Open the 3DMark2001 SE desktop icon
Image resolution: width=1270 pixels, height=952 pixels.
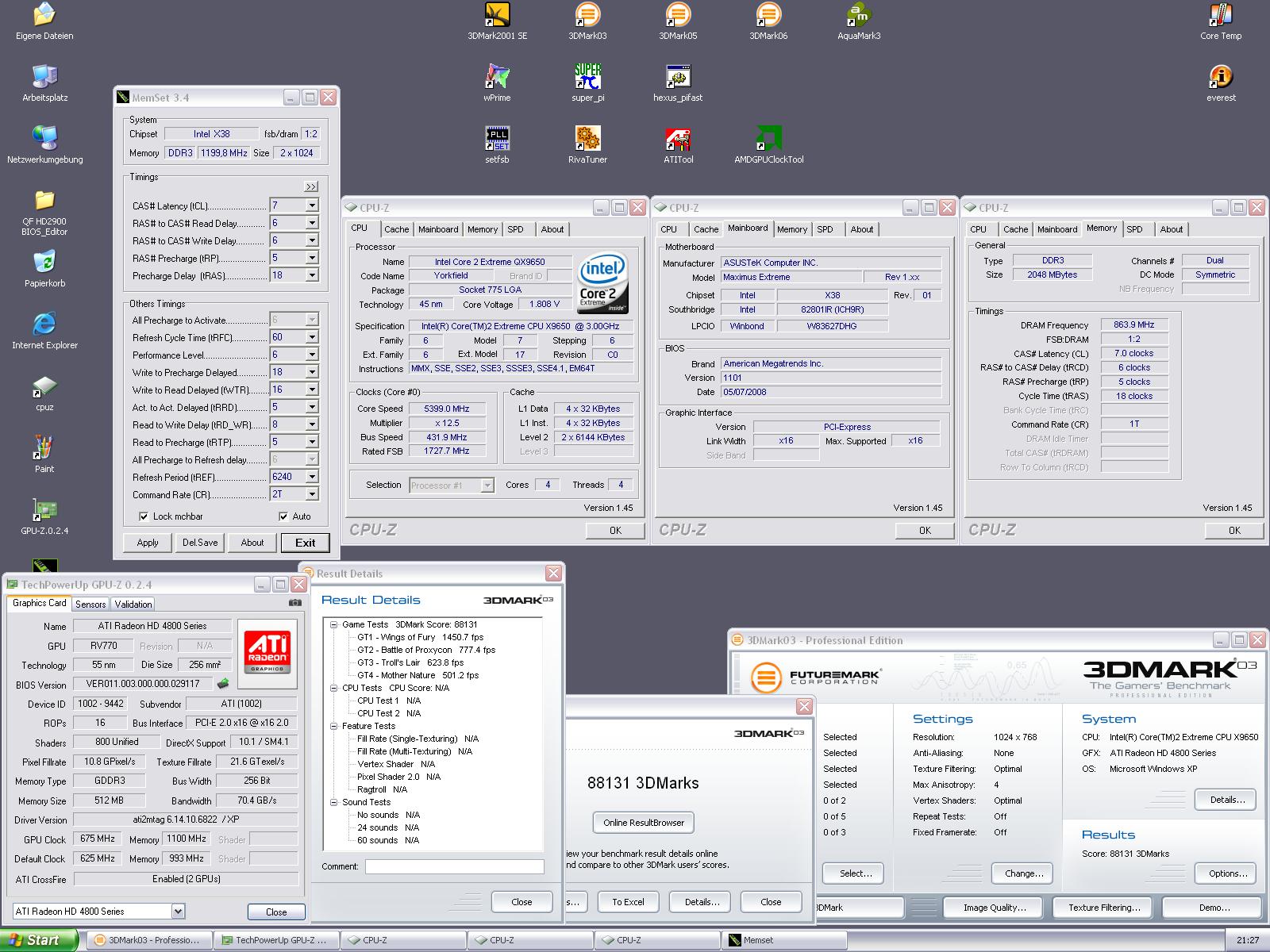point(497,16)
